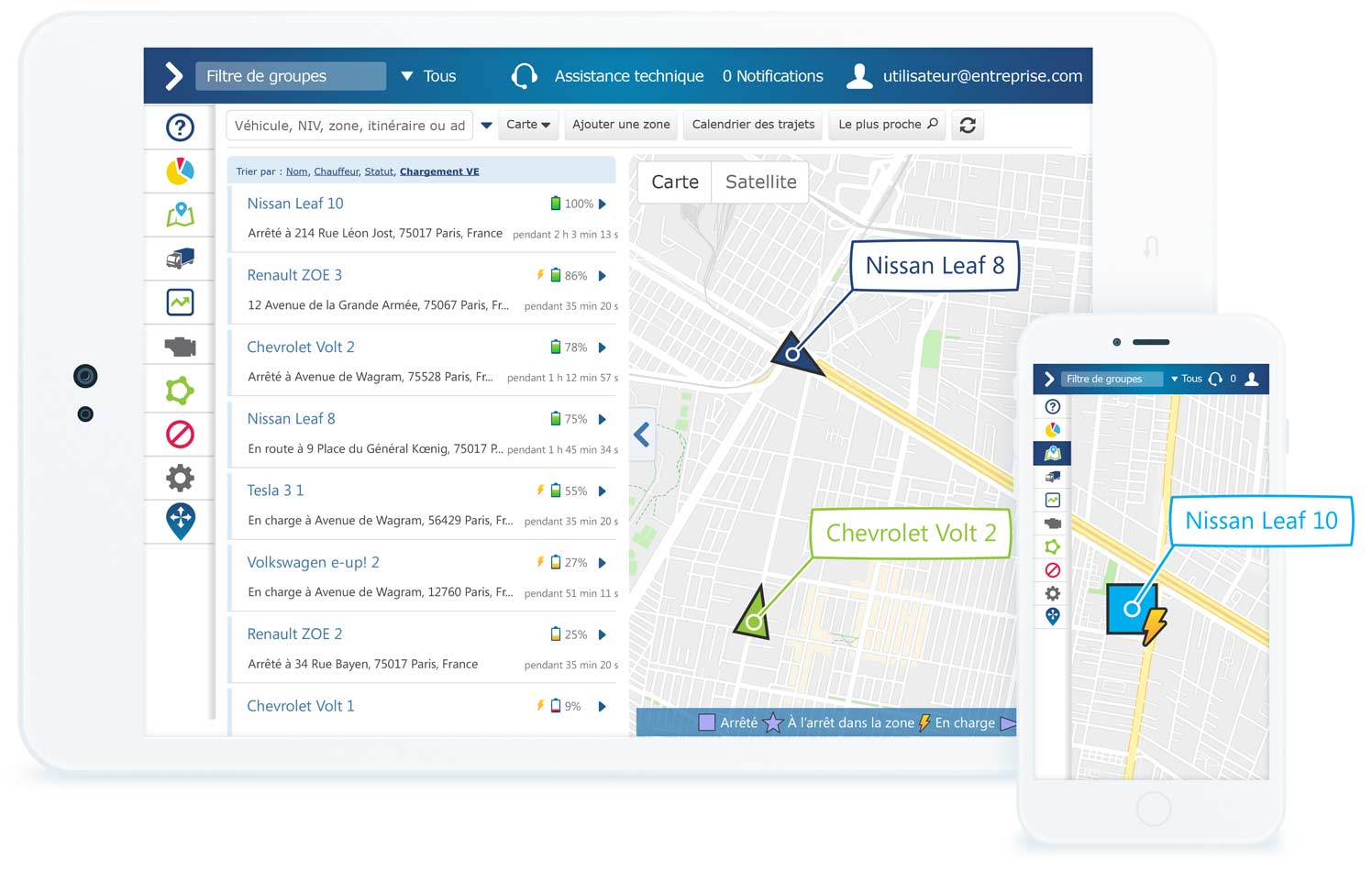1372x871 pixels.
Task: Open the highlighted map icon in phone sidebar
Action: coord(1053,453)
